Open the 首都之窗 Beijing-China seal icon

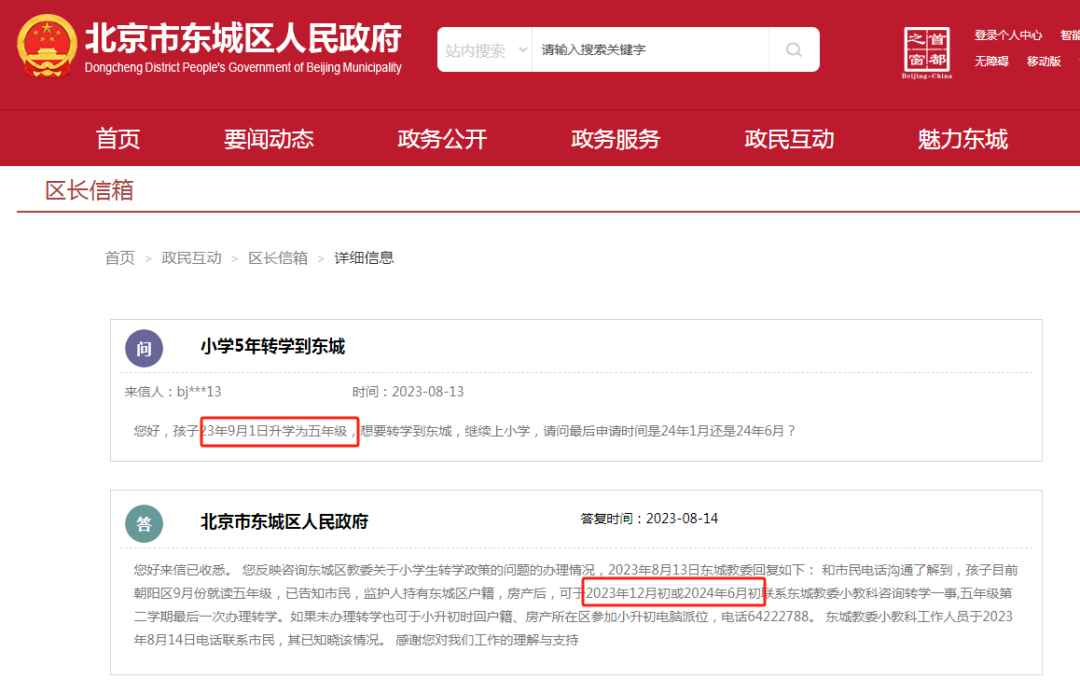(x=927, y=52)
